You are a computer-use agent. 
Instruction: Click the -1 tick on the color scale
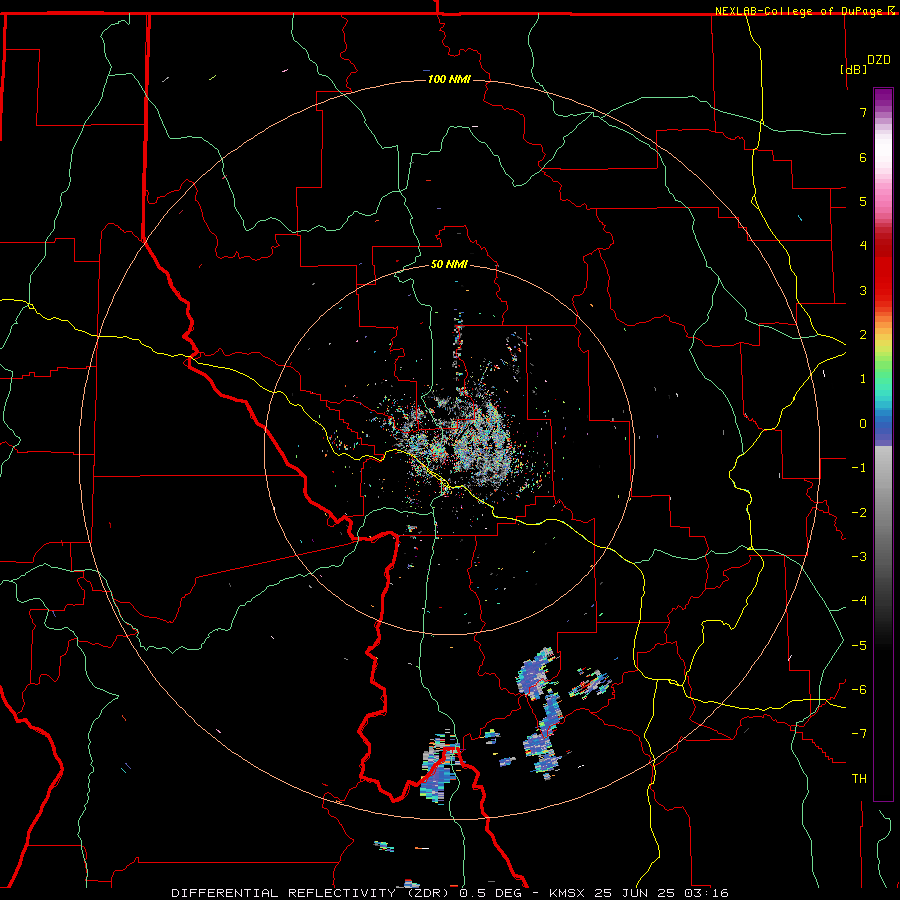(x=859, y=468)
